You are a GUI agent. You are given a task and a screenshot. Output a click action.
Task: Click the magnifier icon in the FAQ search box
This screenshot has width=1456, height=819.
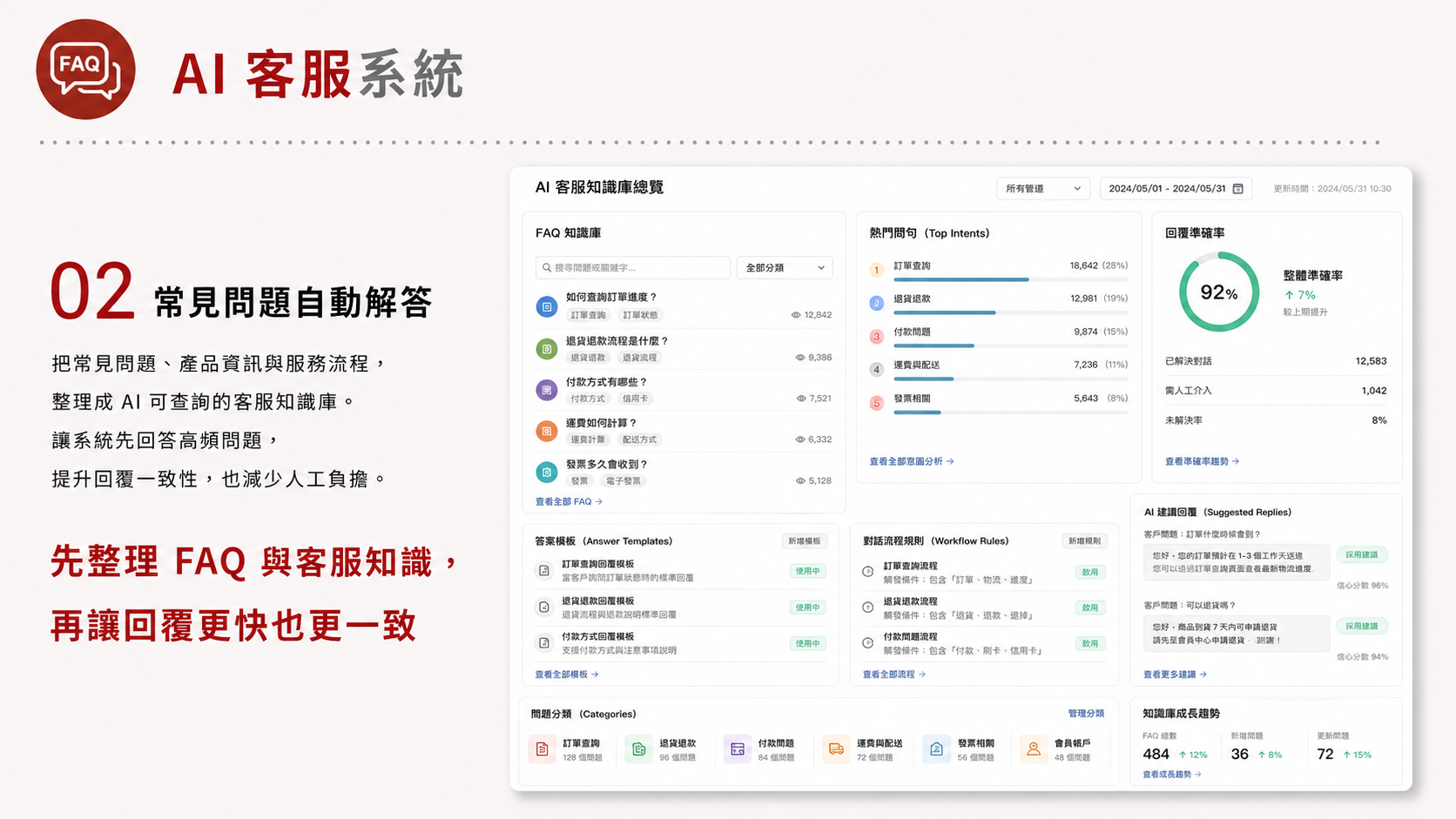547,267
